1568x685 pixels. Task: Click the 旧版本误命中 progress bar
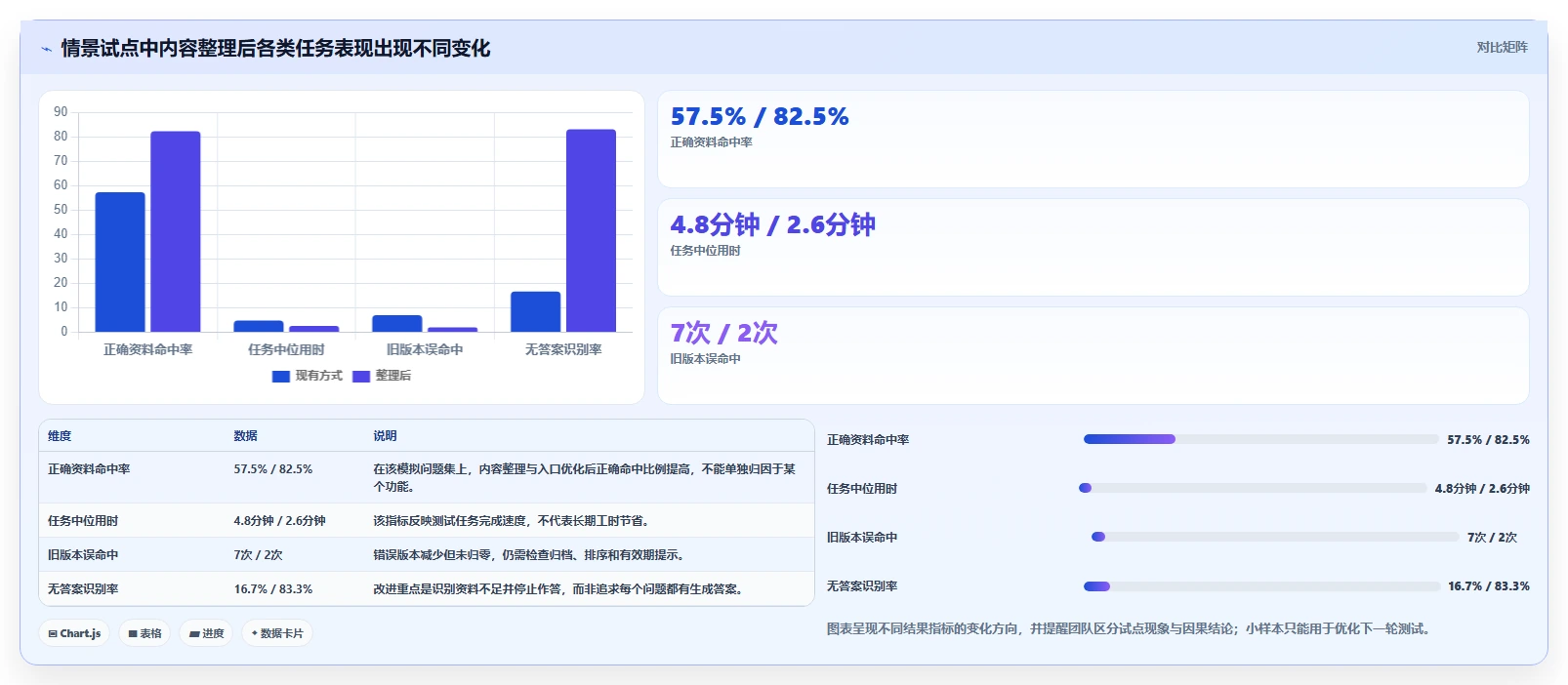(x=1275, y=537)
